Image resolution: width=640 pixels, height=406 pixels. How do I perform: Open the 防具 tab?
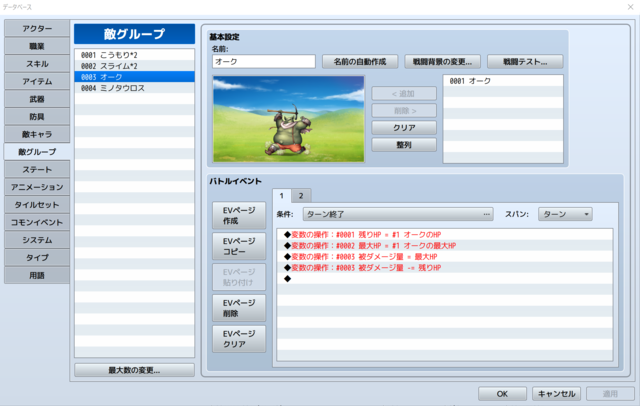tap(37, 117)
